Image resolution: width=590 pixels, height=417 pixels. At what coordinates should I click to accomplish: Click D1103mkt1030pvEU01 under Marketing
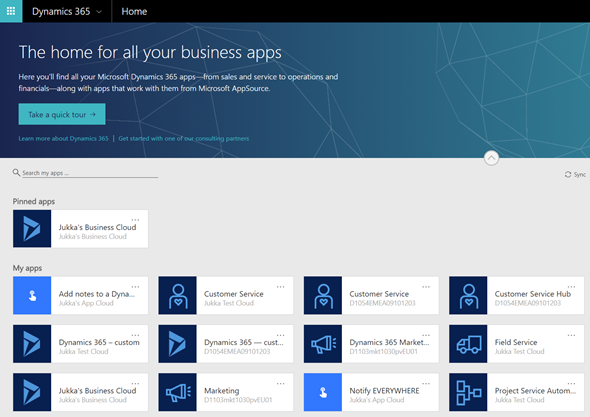[238, 400]
